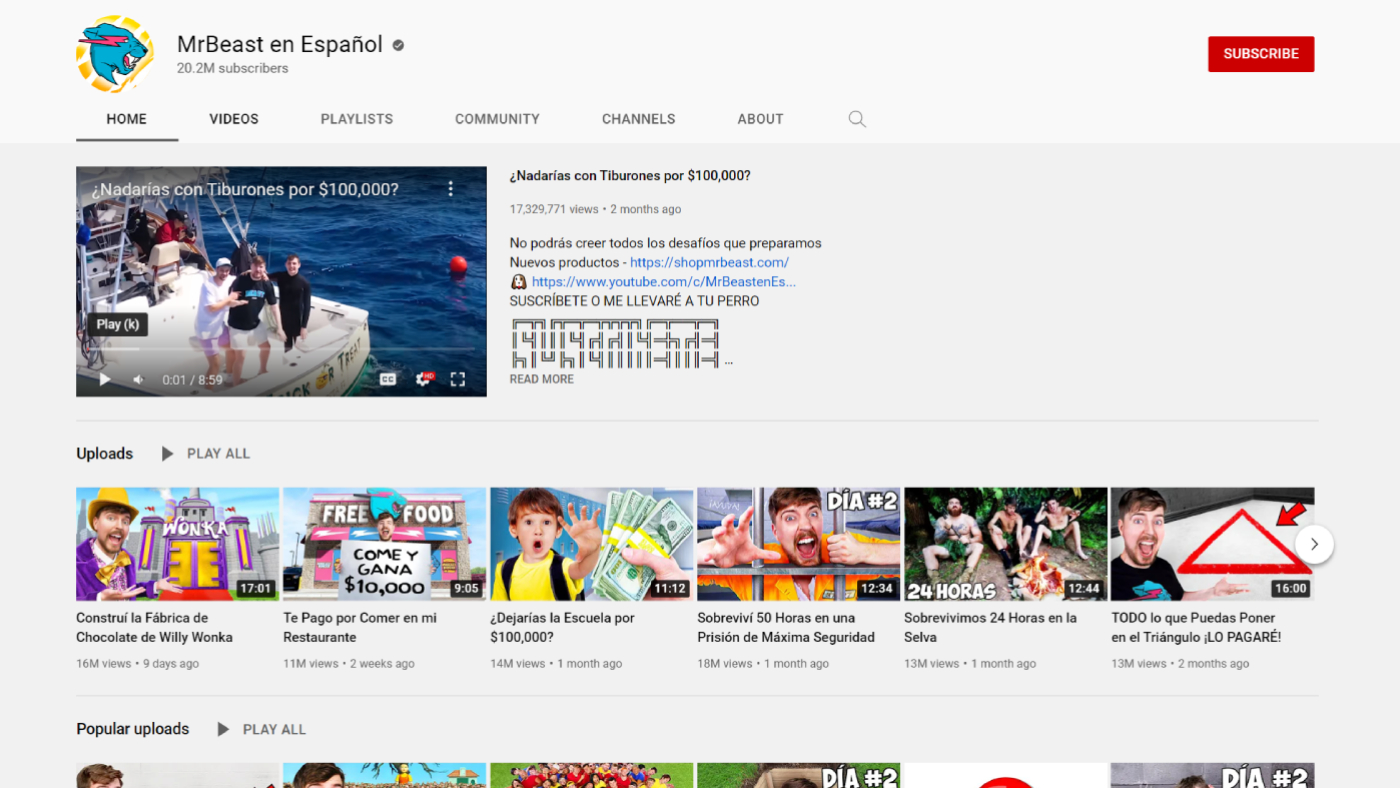Toggle closed captions (CC) on the video
The width and height of the screenshot is (1400, 788).
[x=388, y=379]
